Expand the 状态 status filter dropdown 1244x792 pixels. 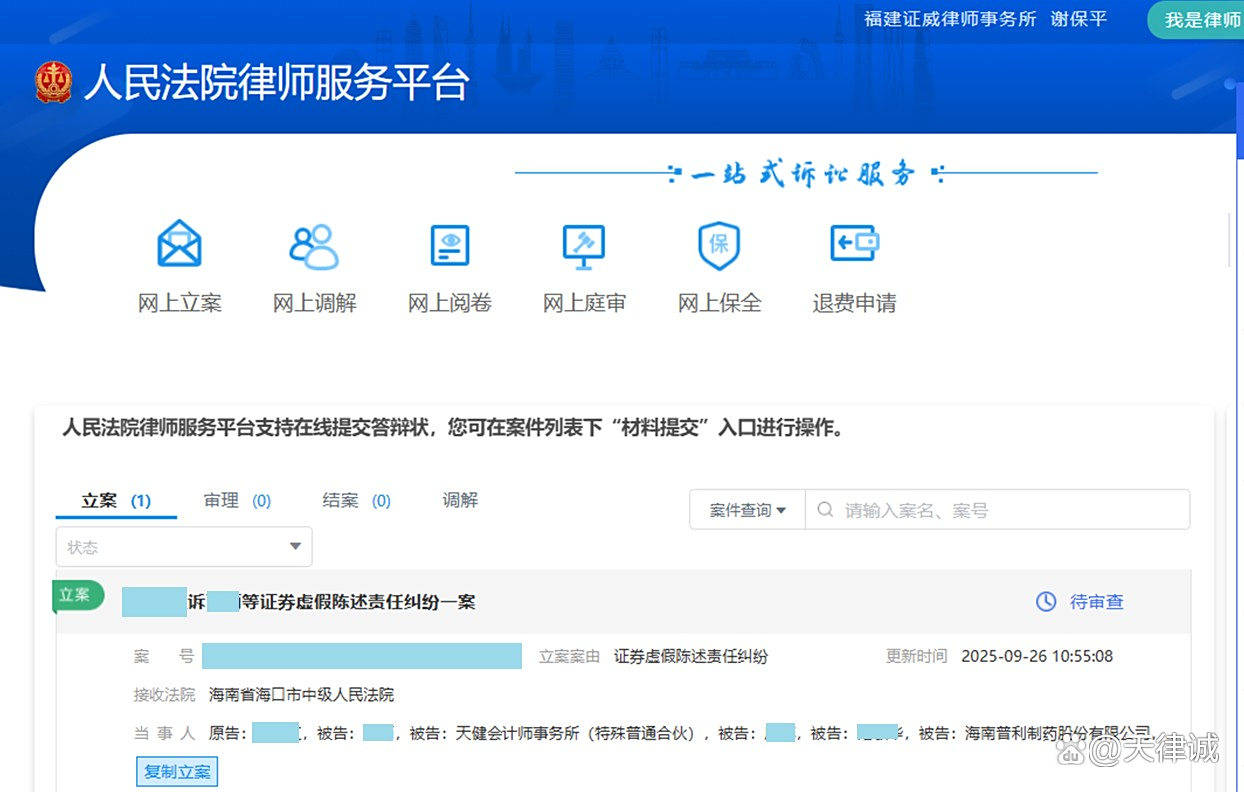click(183, 547)
